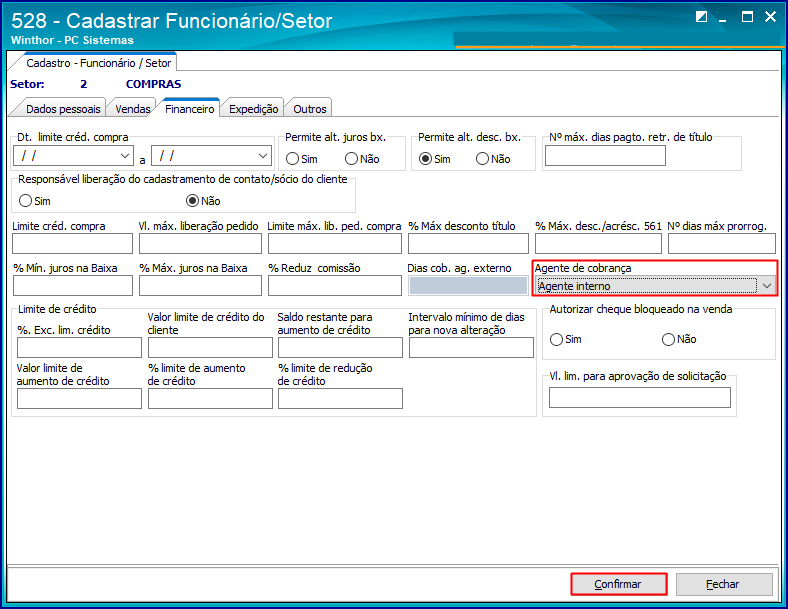Click the % Máx desconto título field
Screen dimensions: 788x609
[x=468, y=244]
